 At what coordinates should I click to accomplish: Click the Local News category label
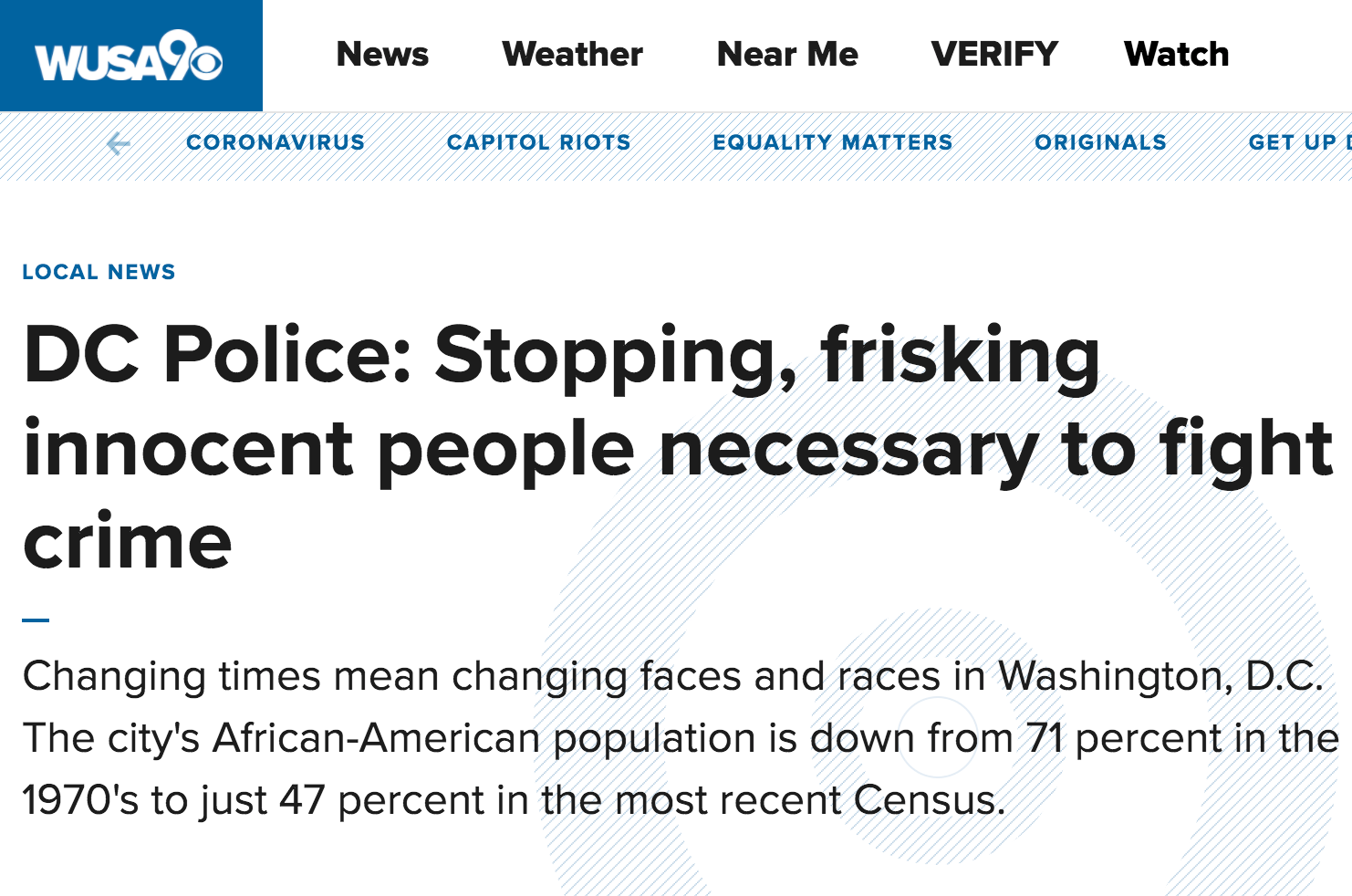99,272
